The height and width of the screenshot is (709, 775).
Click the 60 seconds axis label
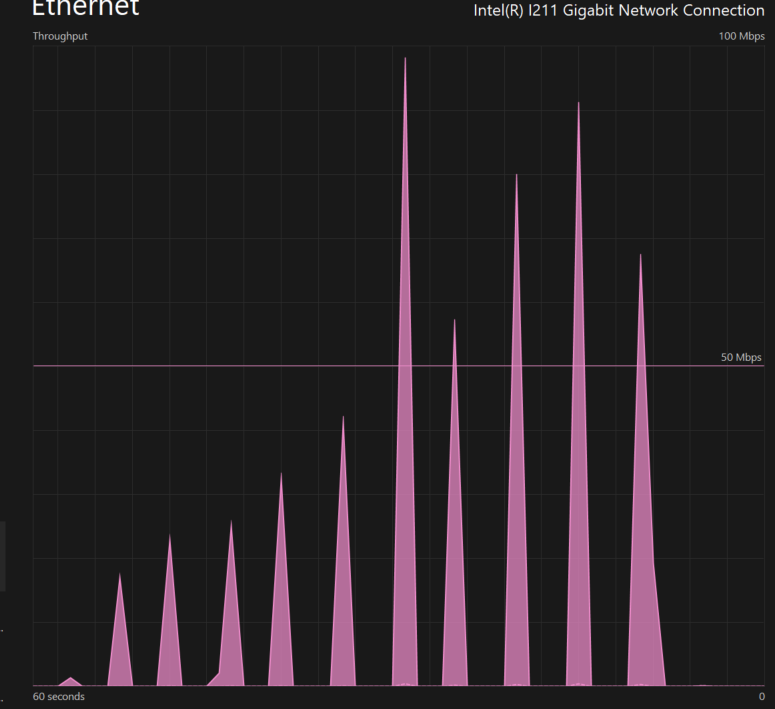coord(58,696)
